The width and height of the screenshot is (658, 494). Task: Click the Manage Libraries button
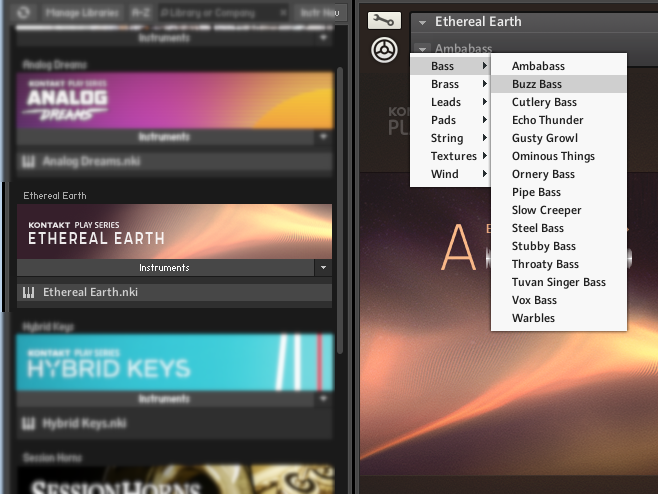[x=82, y=13]
